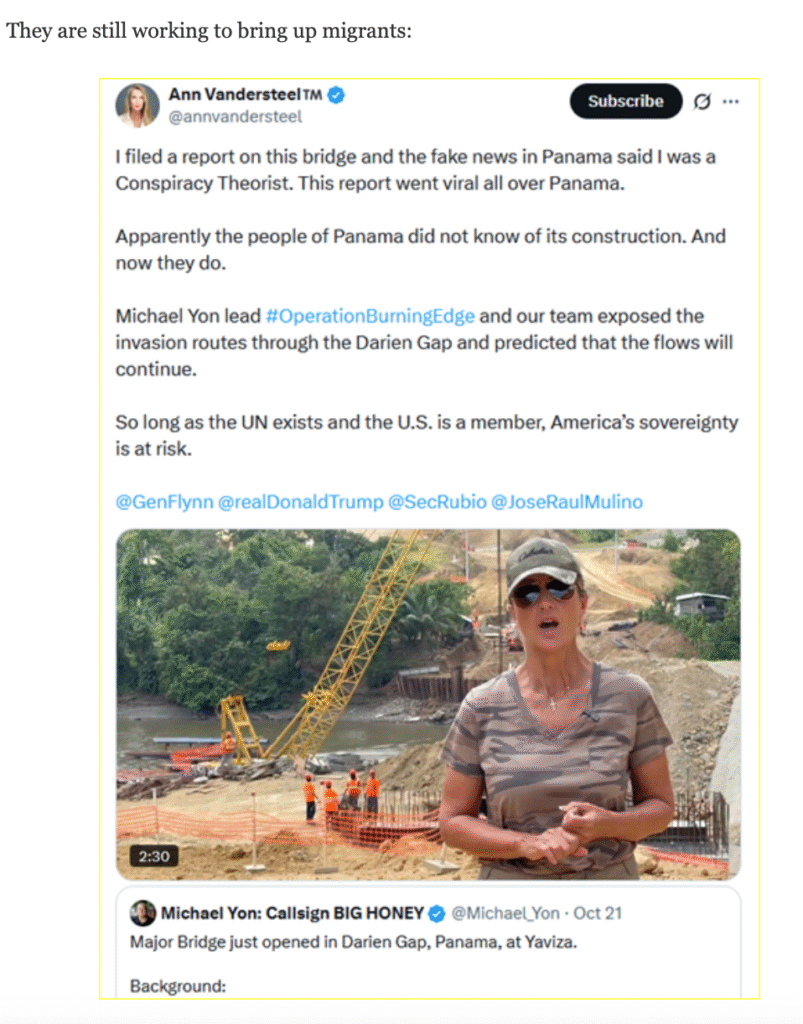Open the three-dot more options menu
This screenshot has width=803, height=1024.
(731, 101)
